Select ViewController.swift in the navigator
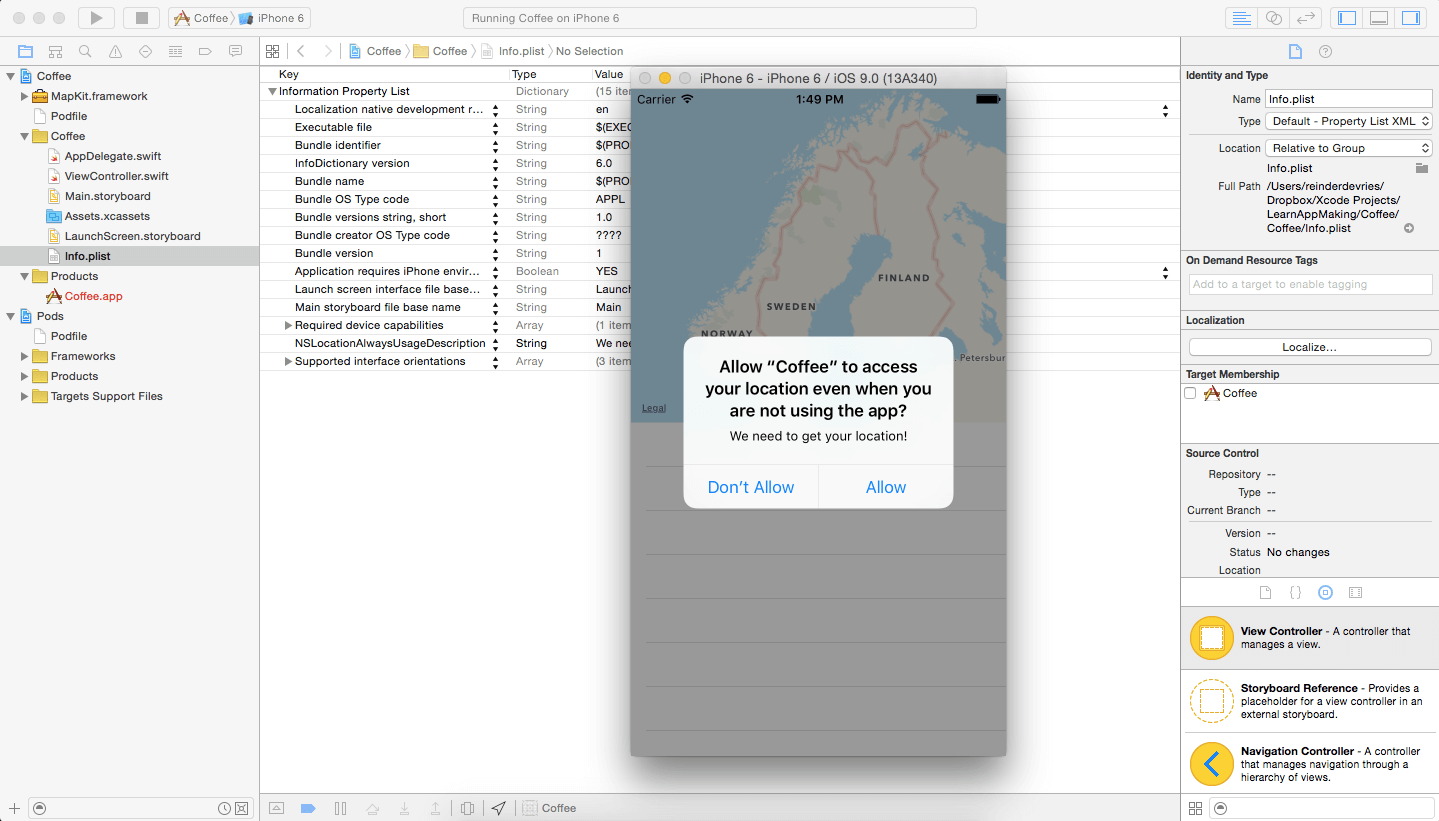 pyautogui.click(x=116, y=176)
